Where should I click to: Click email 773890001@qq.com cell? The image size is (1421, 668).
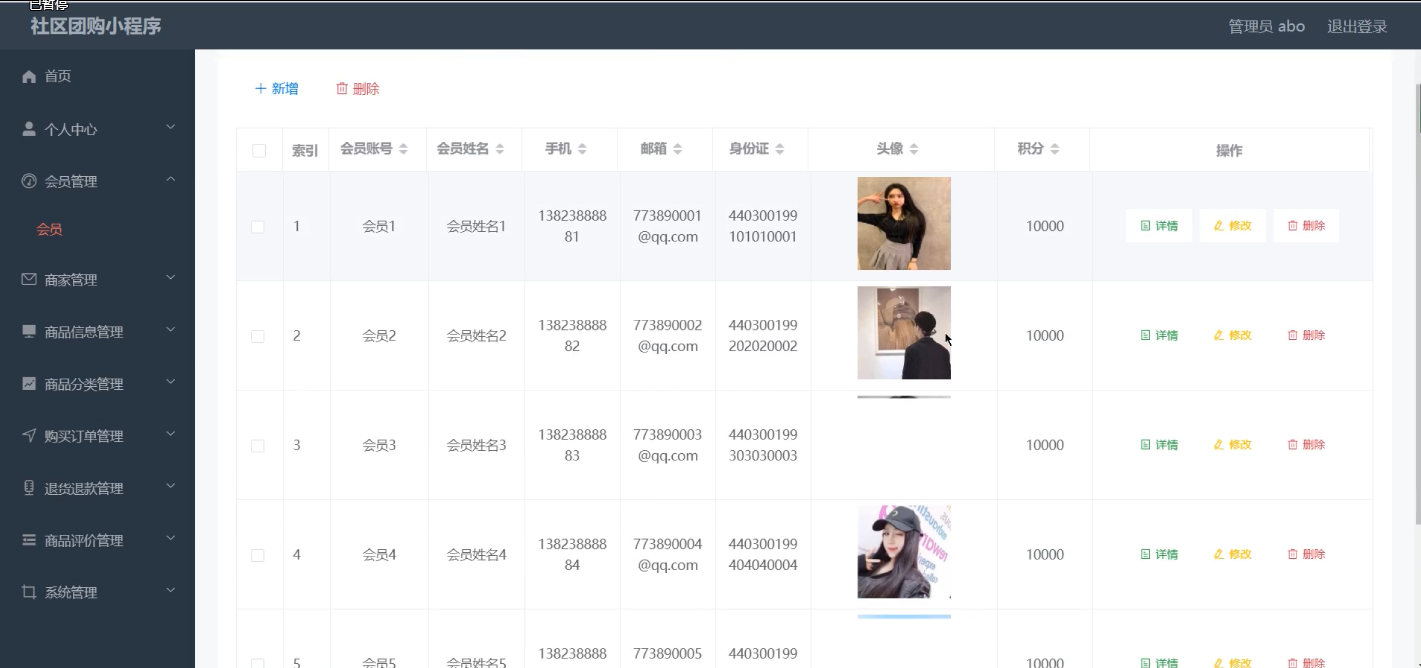point(667,226)
